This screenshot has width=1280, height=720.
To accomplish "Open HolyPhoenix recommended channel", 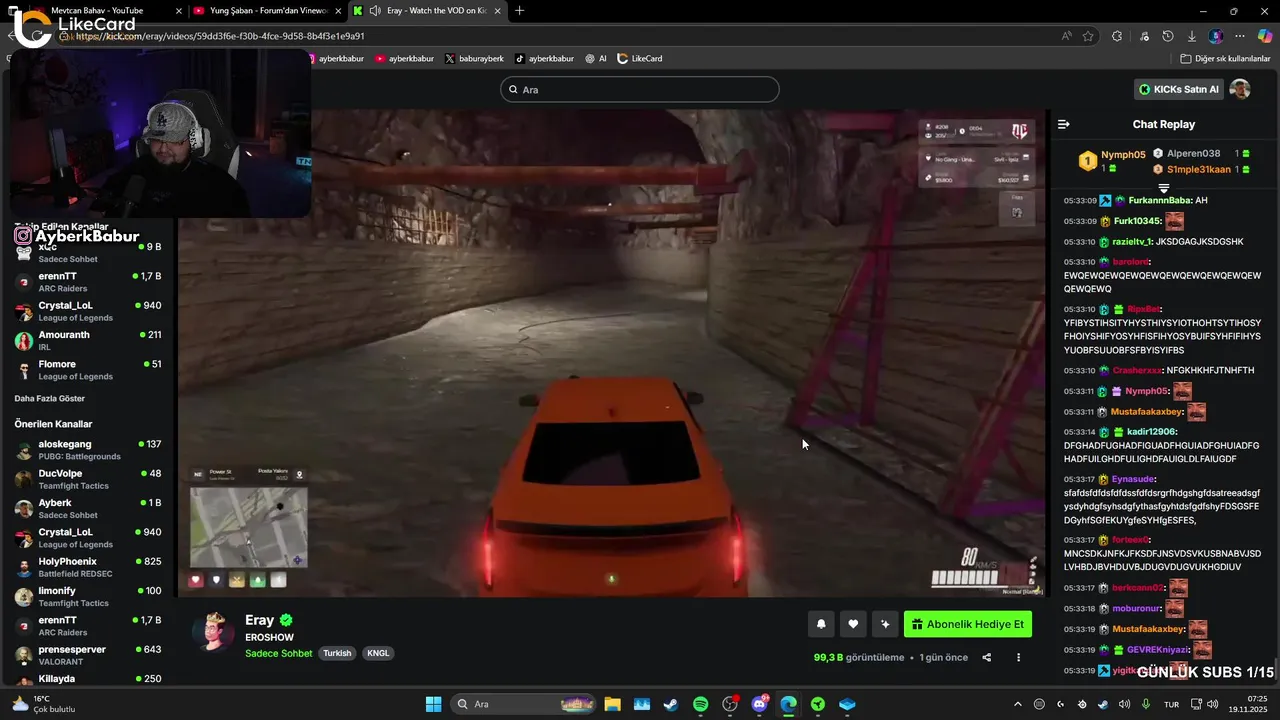I will (x=88, y=567).
